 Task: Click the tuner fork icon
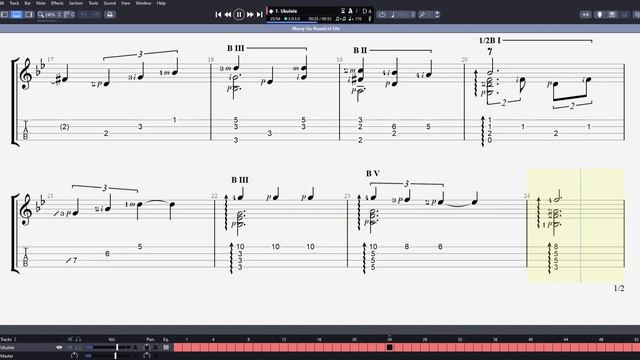click(370, 19)
